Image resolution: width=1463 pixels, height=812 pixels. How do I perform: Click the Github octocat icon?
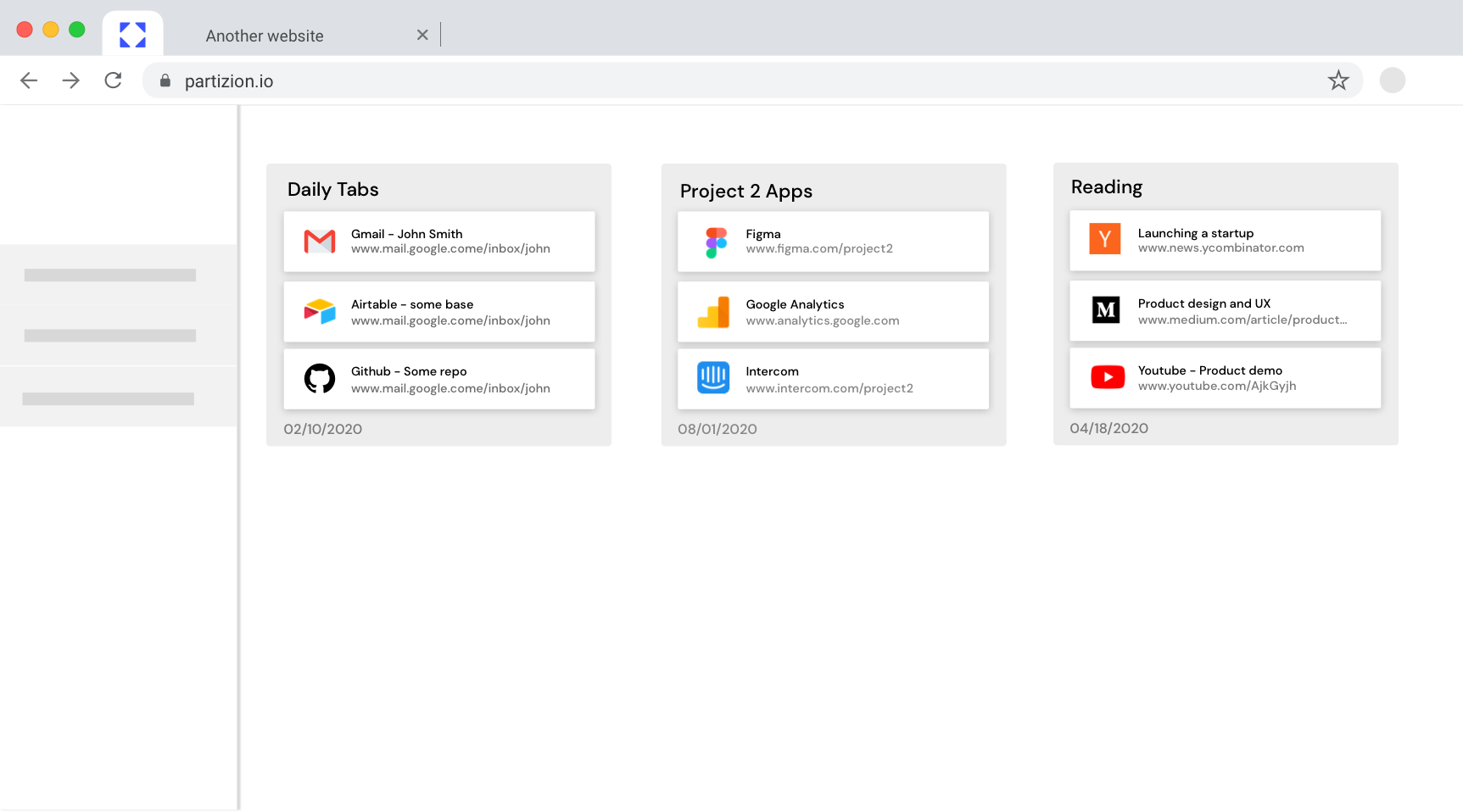[320, 379]
